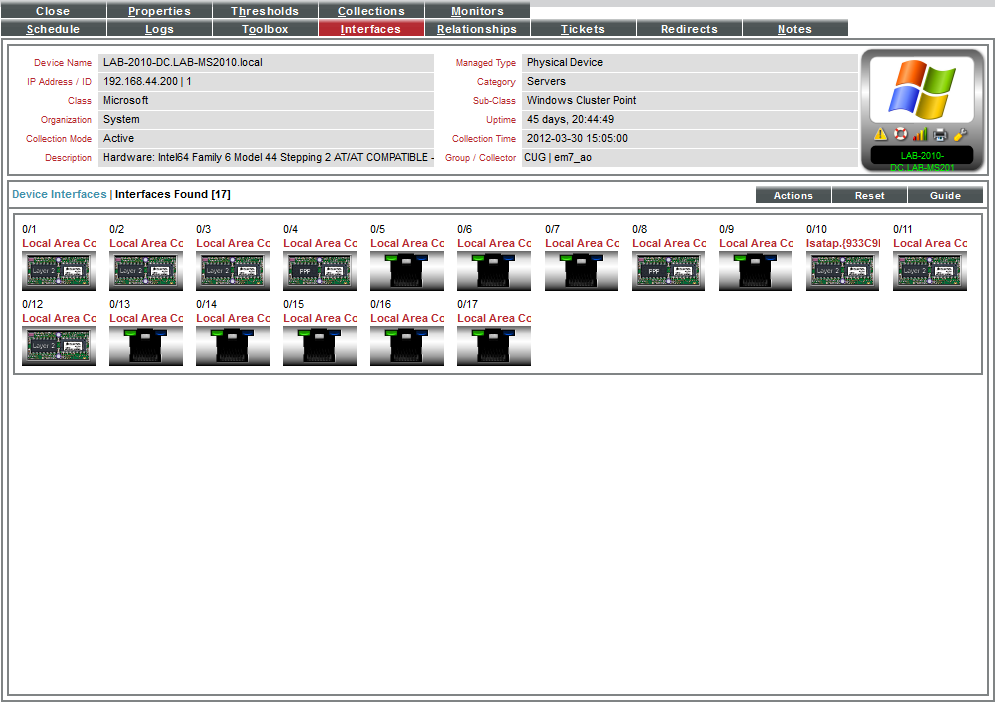Open the lifesaver ticket icon under the Windows logo
Screen dimensions: 995x702
pos(899,133)
